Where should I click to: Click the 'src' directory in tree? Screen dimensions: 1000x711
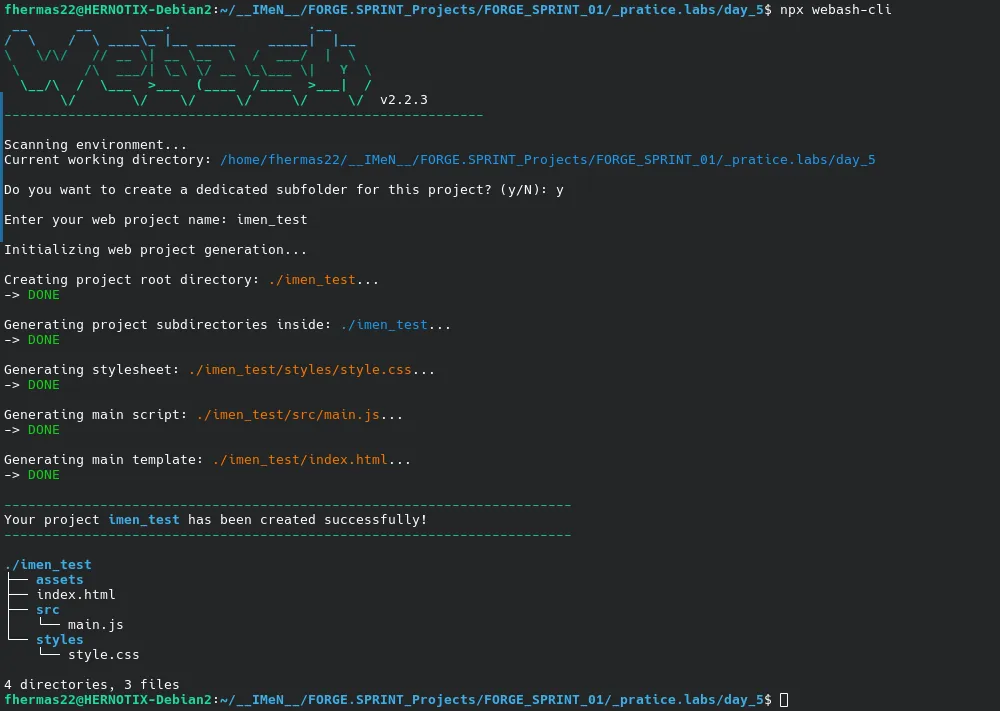coord(47,610)
